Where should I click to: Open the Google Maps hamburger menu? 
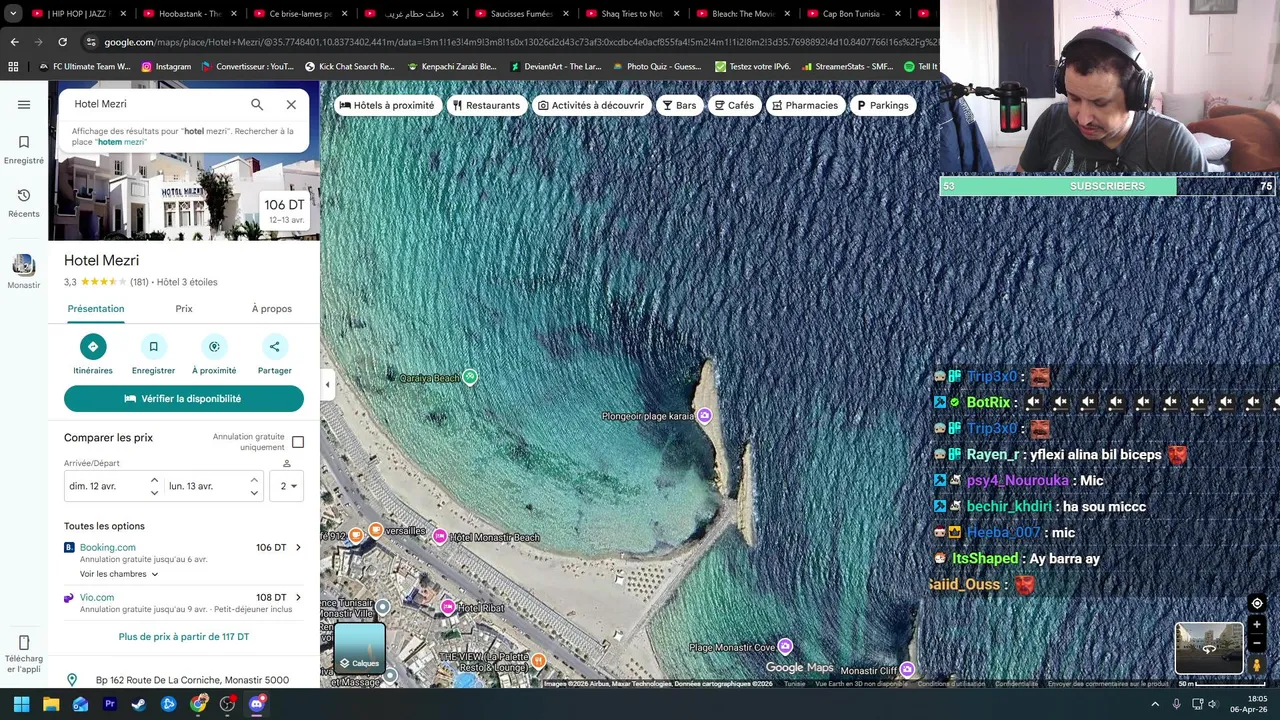click(24, 104)
